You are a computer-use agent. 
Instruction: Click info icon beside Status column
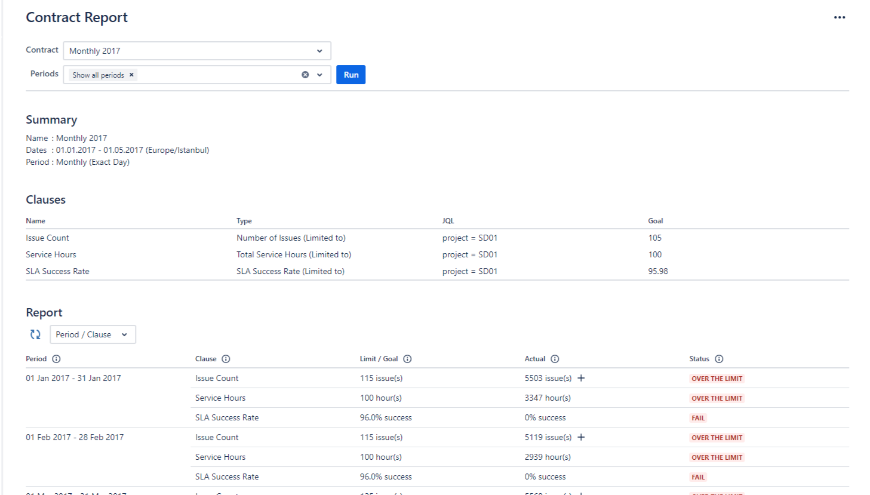point(719,359)
